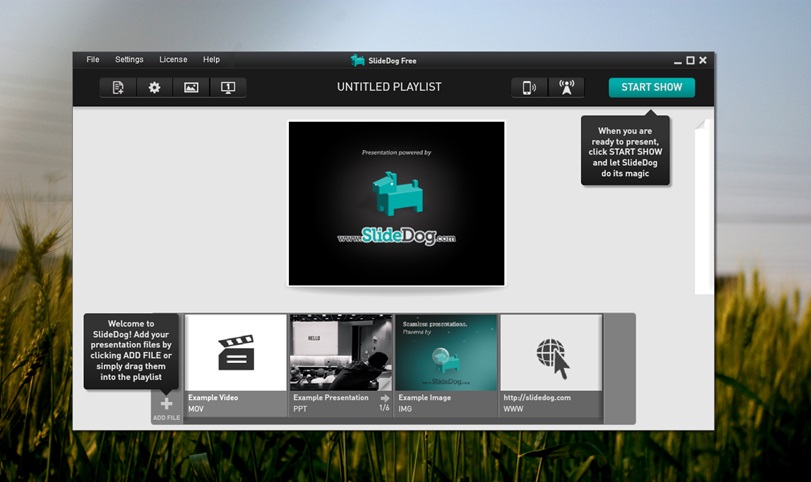811x482 pixels.
Task: Click the SlideDog preview slide
Action: [396, 203]
